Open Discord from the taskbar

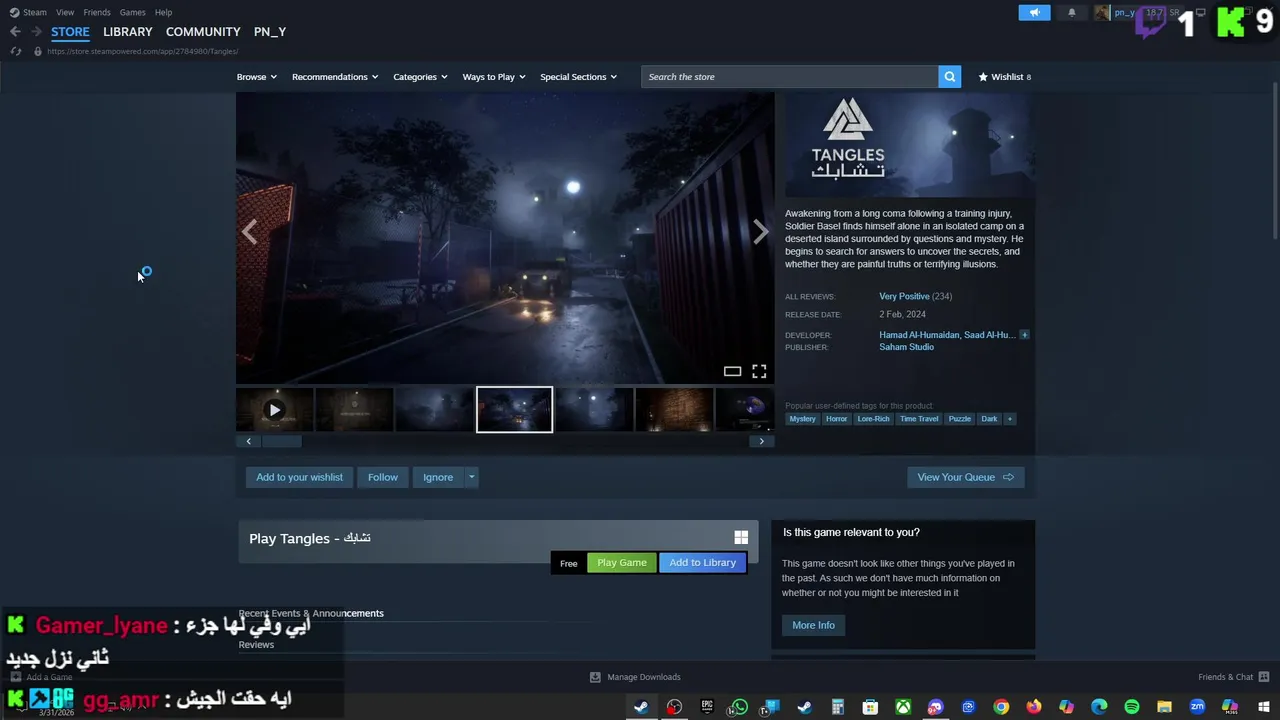935,707
